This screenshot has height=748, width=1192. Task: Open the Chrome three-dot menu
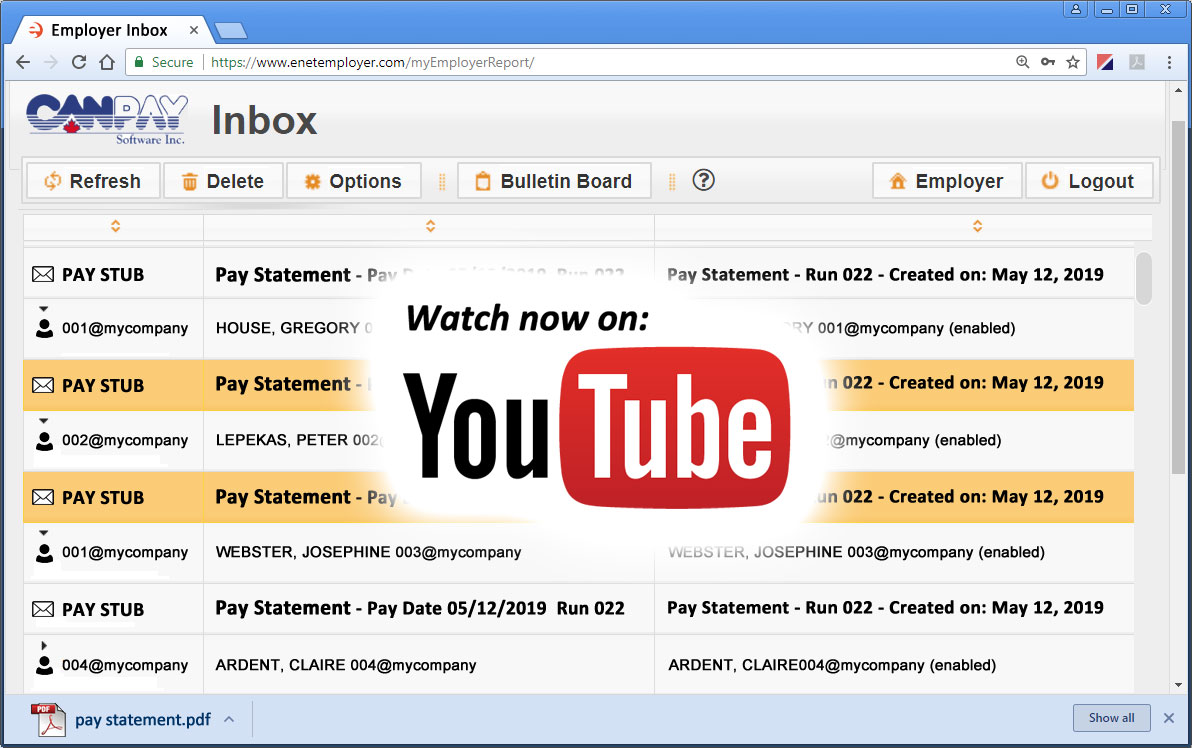[1169, 62]
